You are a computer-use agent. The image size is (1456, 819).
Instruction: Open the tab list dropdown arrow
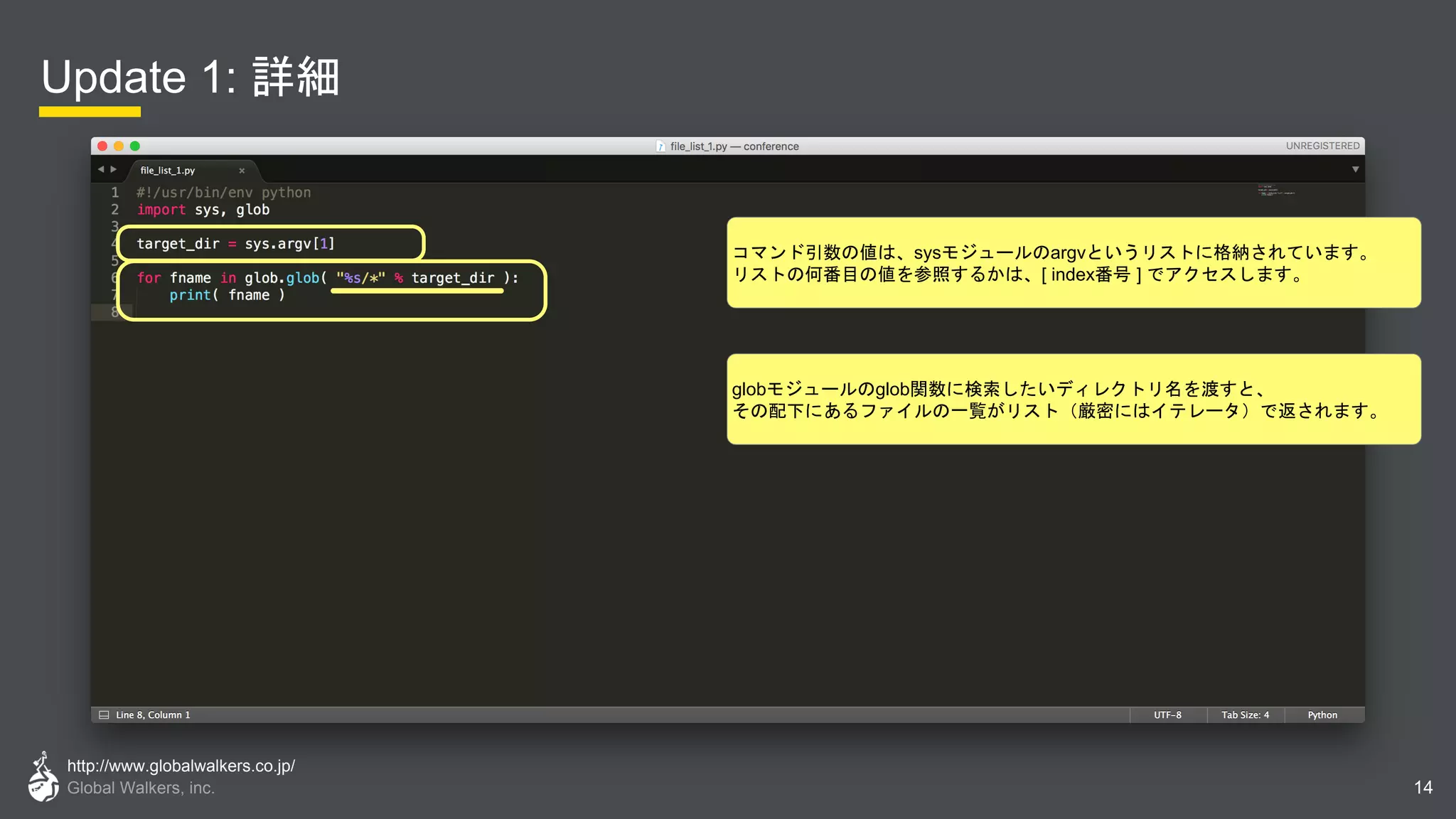tap(1355, 169)
